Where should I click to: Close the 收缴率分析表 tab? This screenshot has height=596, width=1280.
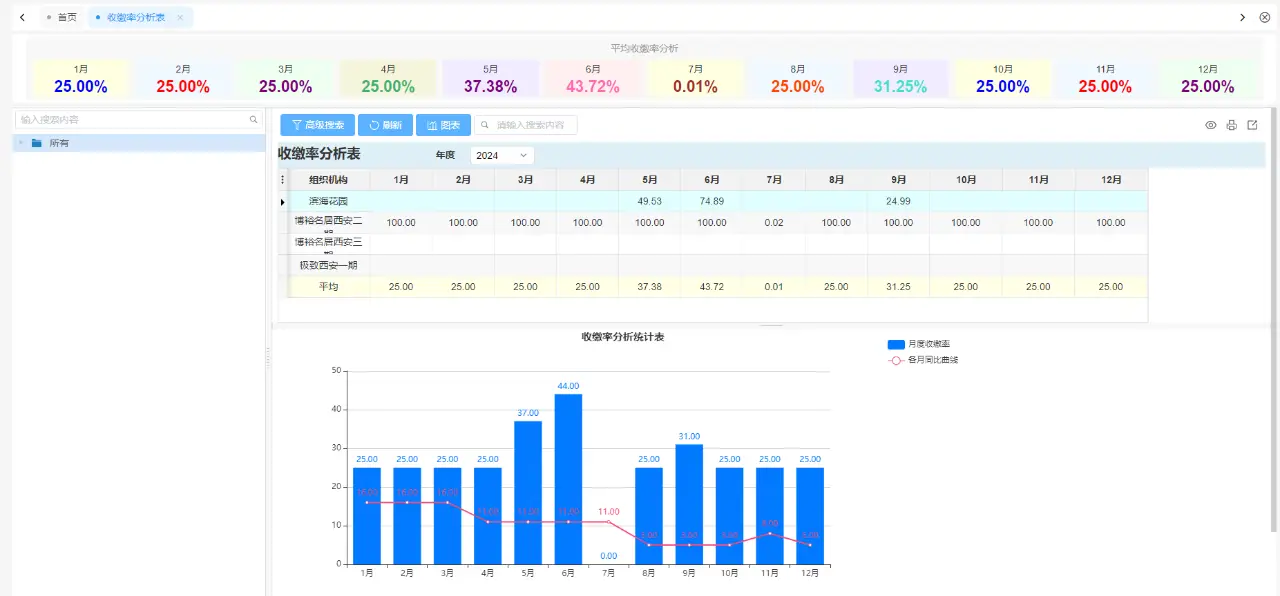coord(180,17)
